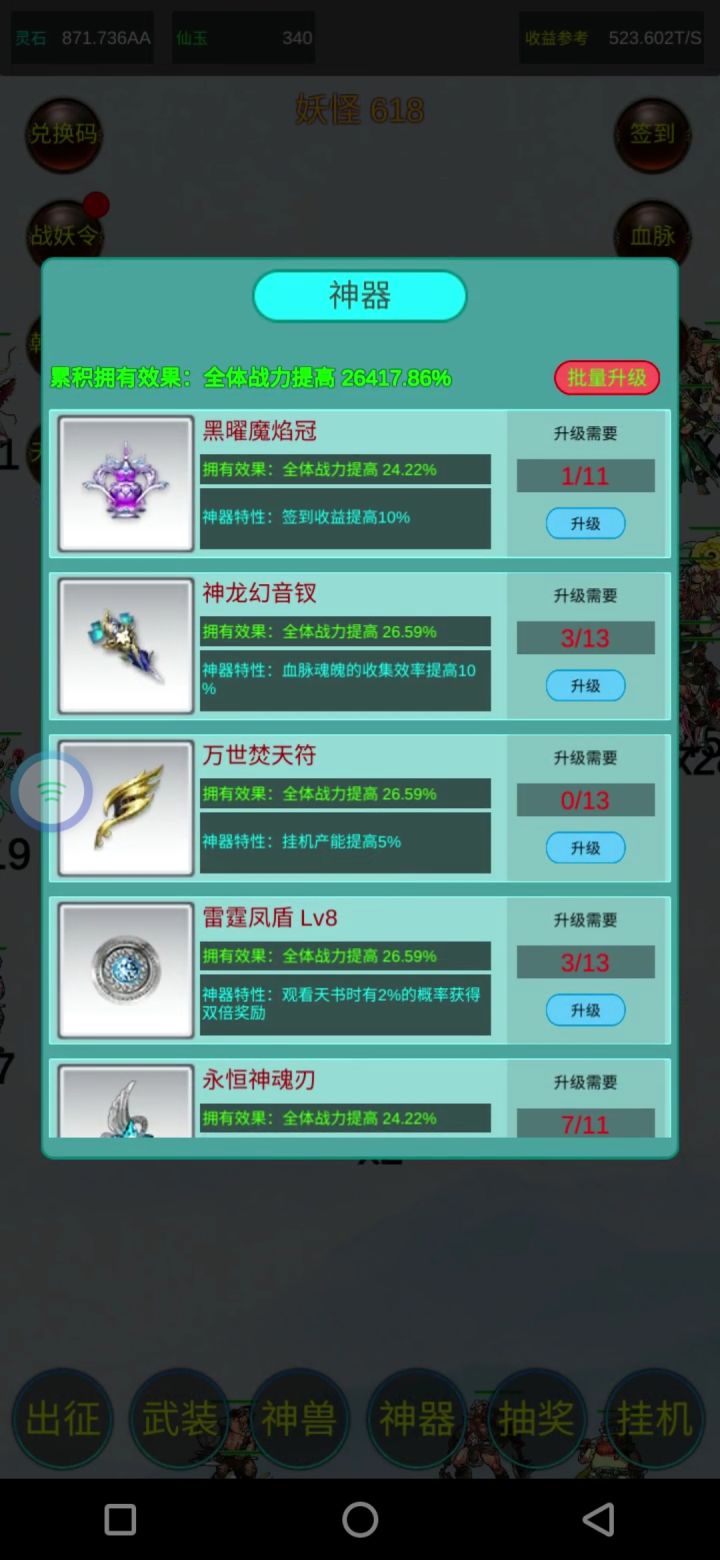Switch to the 挂机 idle tab
This screenshot has width=720, height=1560.
[654, 1418]
